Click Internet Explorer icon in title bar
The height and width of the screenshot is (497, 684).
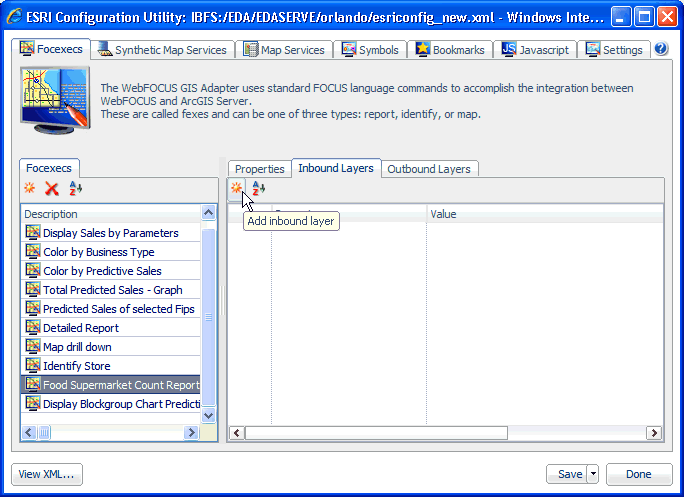point(14,17)
